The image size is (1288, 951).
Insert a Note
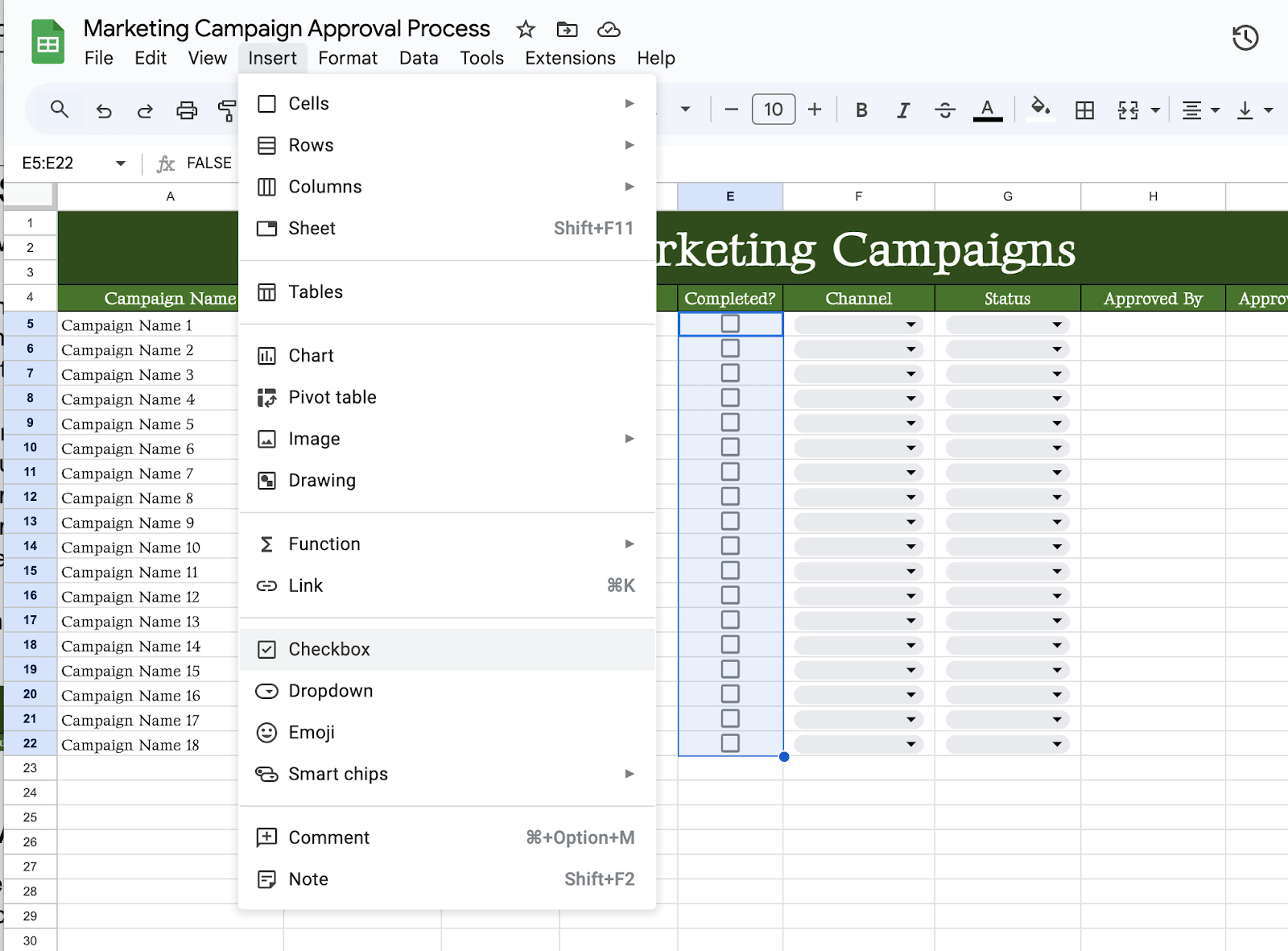447,879
